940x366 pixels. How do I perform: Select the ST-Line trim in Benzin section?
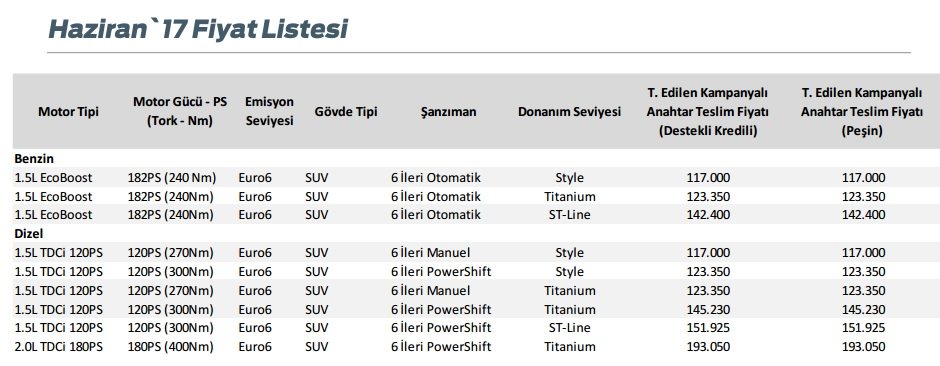point(569,214)
